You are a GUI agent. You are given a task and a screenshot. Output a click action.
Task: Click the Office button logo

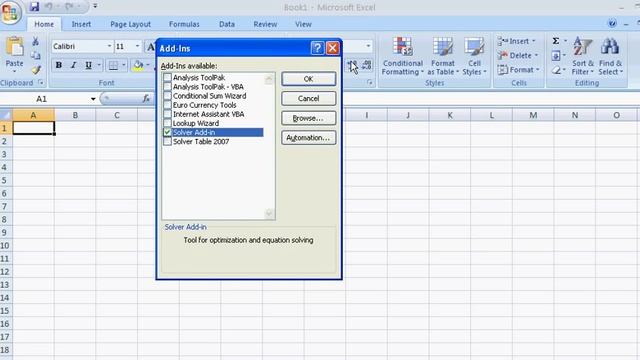pos(10,12)
